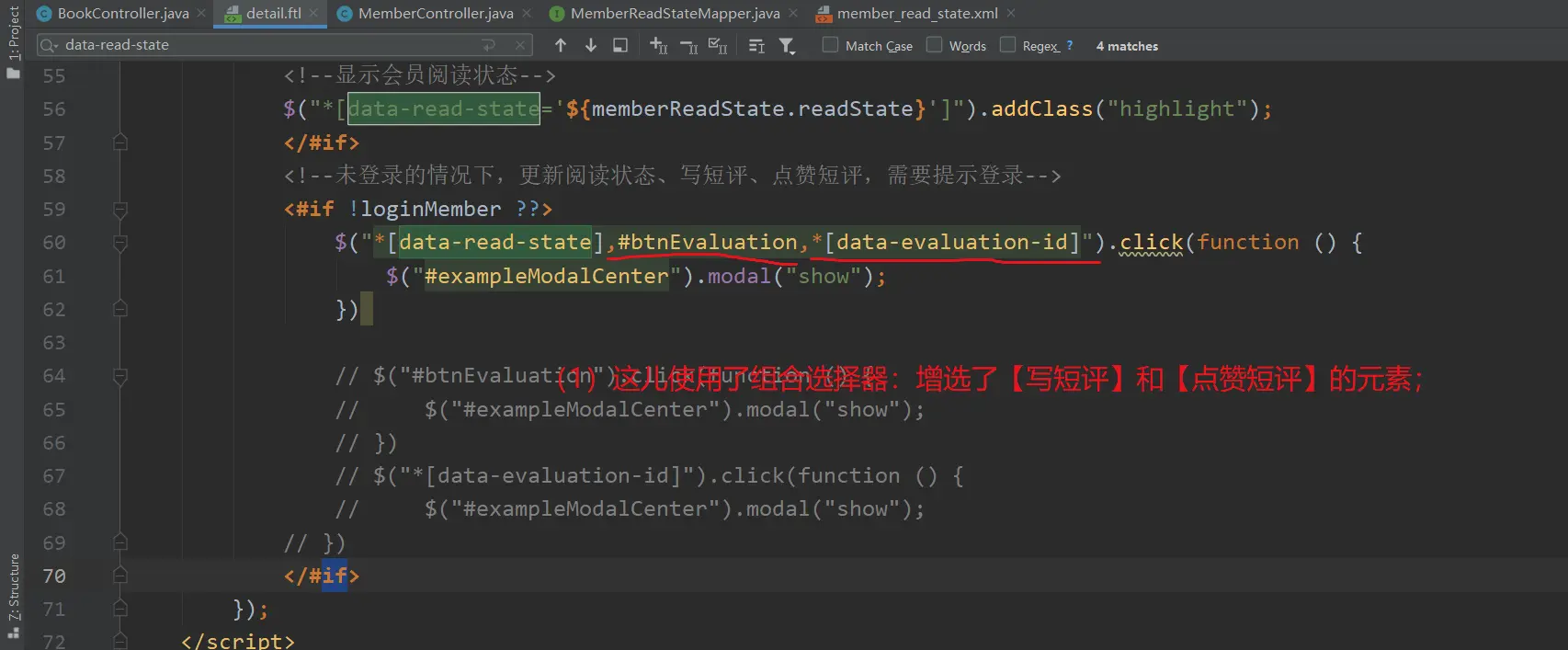Open the search filter funnel icon

coord(787,45)
